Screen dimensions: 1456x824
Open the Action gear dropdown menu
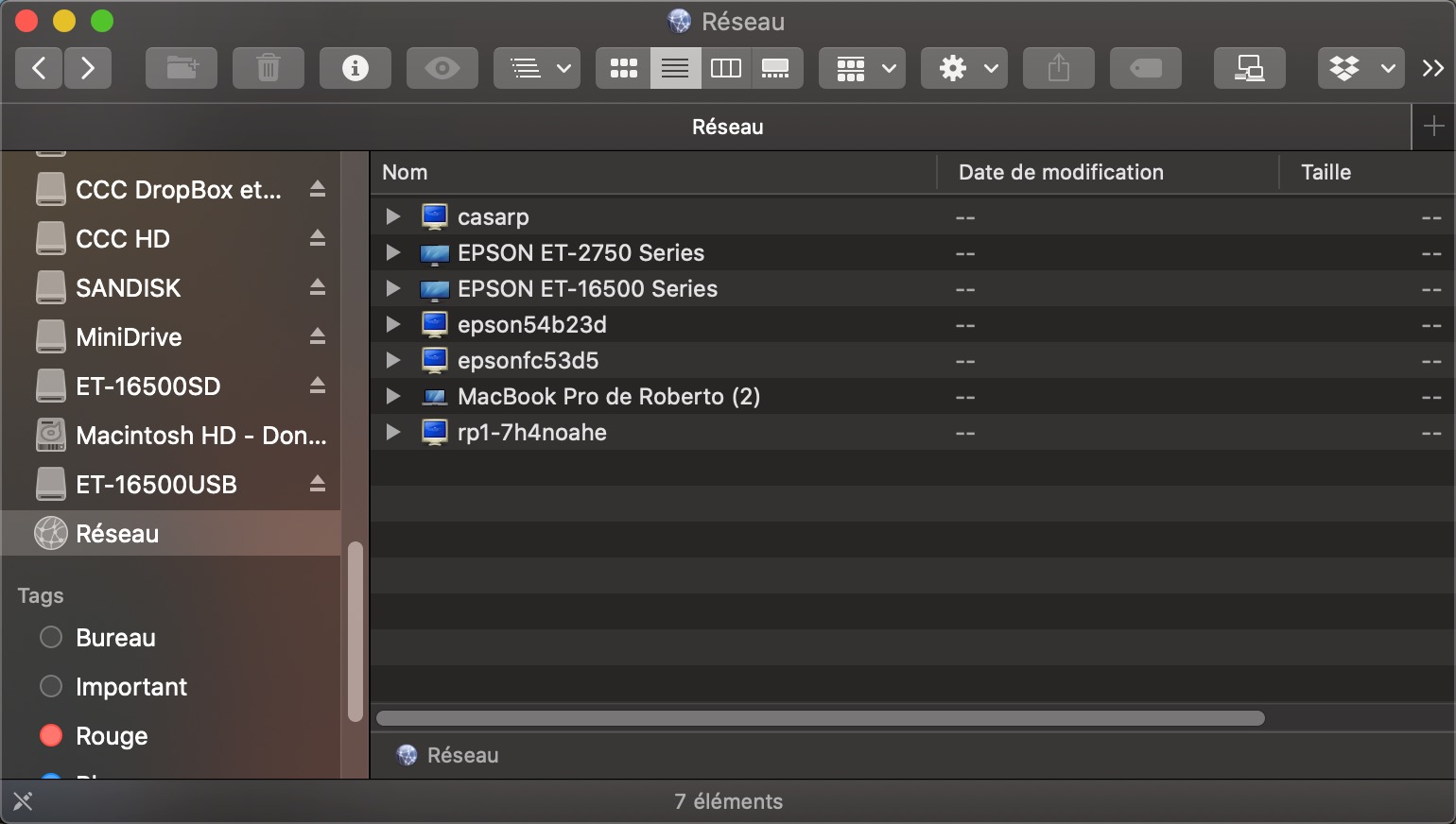[964, 68]
